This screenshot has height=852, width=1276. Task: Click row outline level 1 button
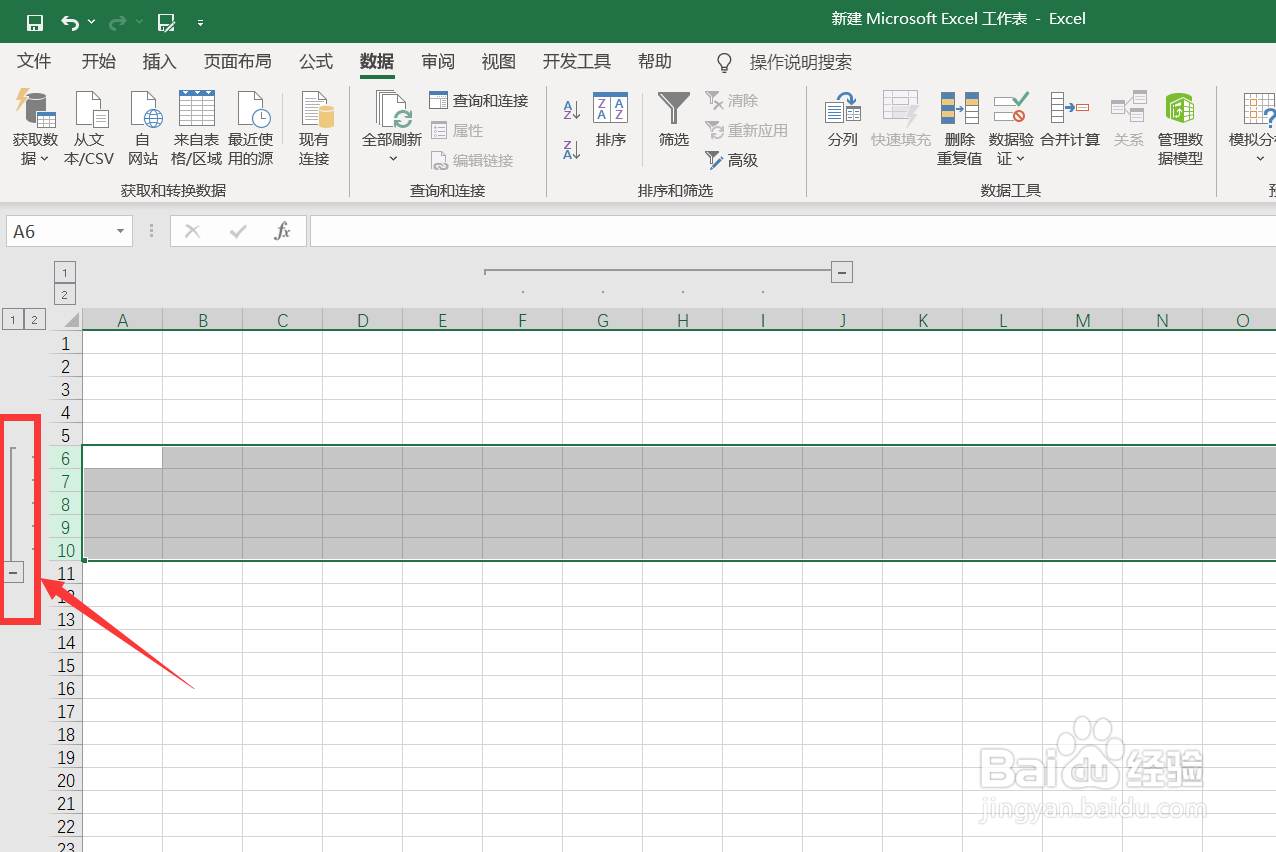pyautogui.click(x=12, y=320)
